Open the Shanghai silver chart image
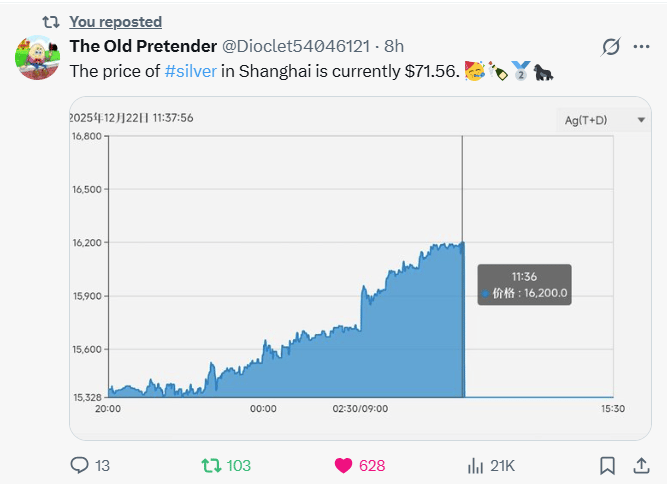This screenshot has height=484, width=667. point(360,268)
